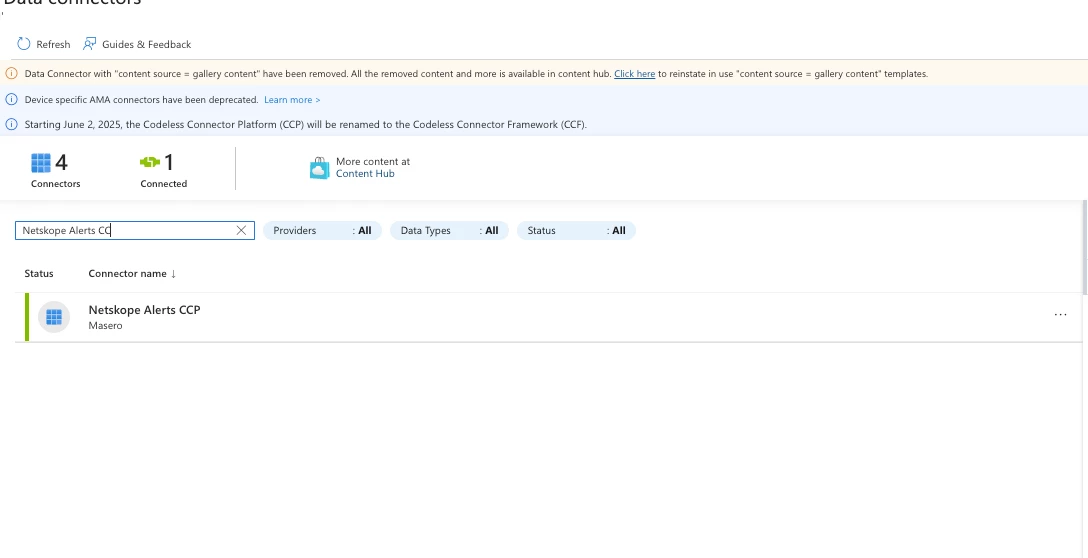
Task: Open the Providers filter dropdown
Action: click(322, 230)
